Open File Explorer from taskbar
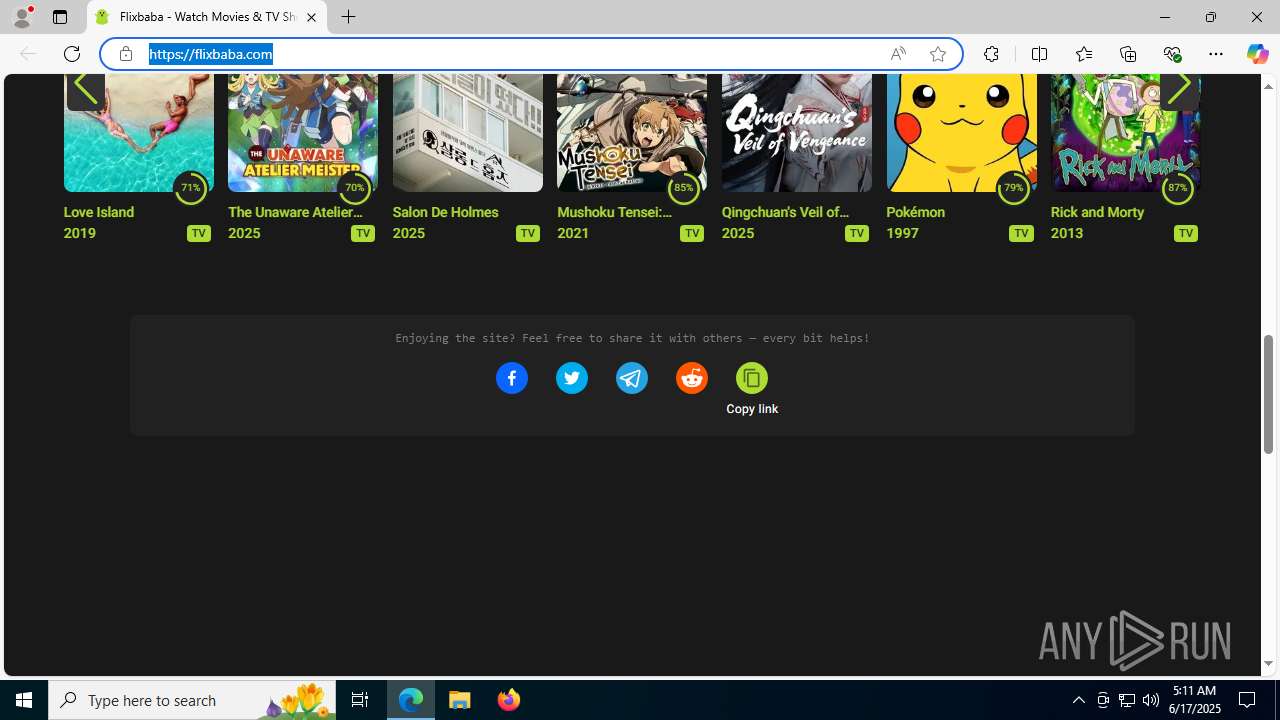 coord(460,700)
